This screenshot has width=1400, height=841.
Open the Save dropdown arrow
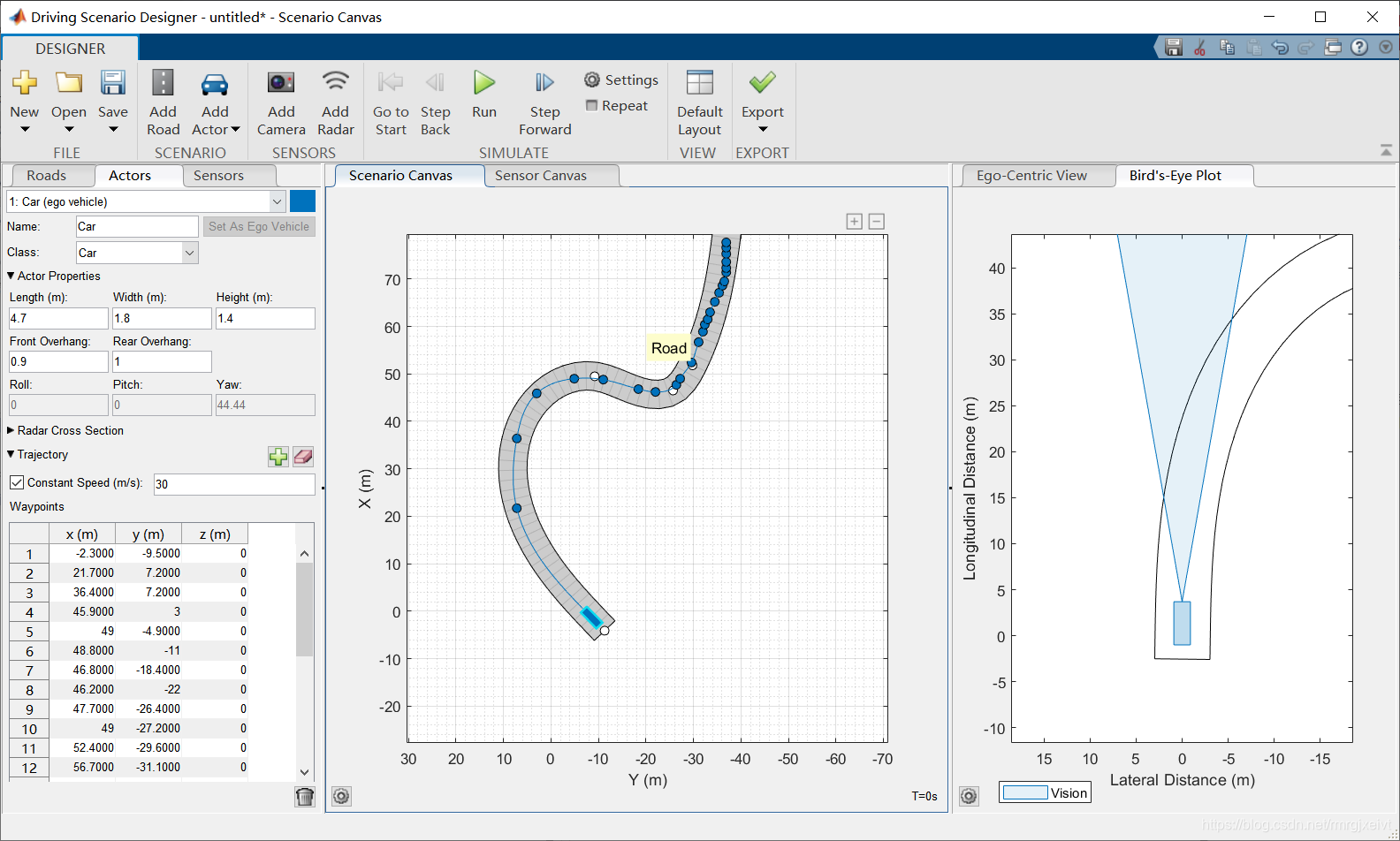pos(113,130)
